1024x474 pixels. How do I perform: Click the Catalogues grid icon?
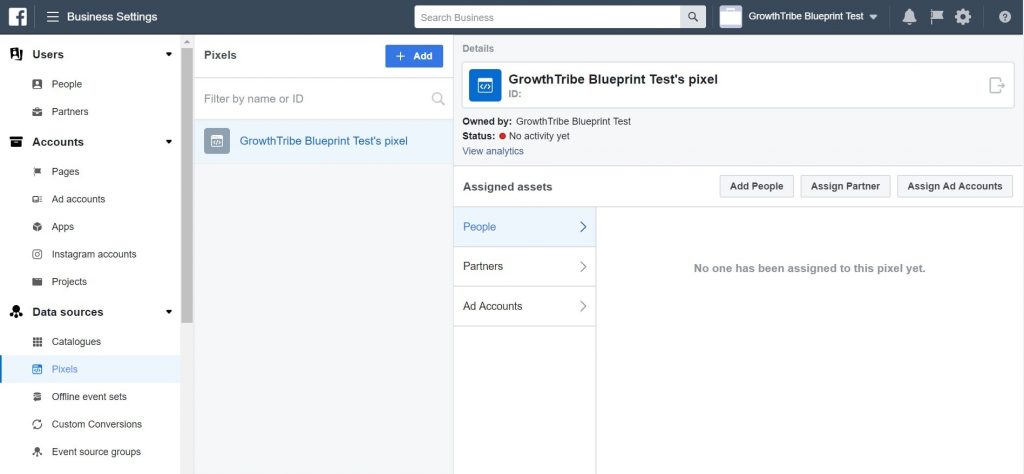coord(37,341)
